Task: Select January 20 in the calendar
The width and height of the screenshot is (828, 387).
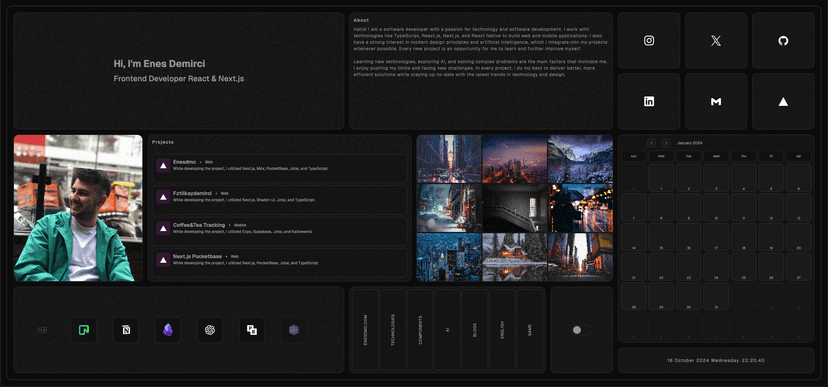Action: pyautogui.click(x=798, y=237)
